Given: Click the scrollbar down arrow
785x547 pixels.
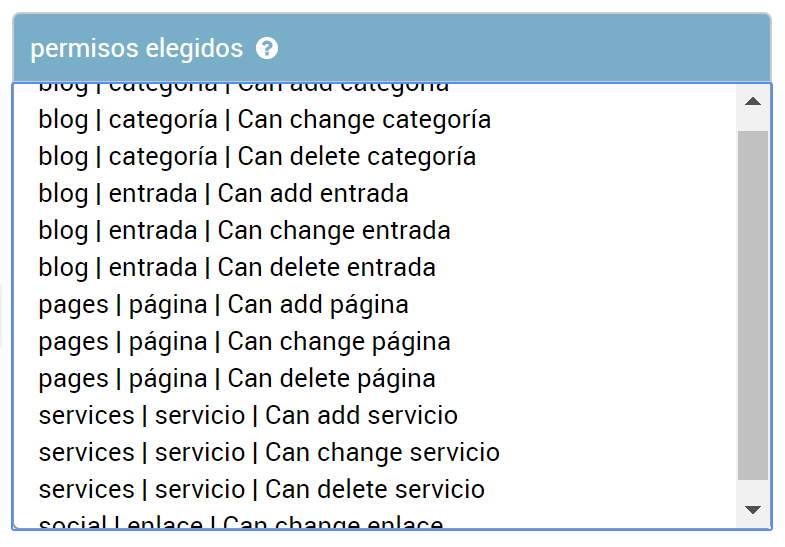Looking at the screenshot, I should pyautogui.click(x=752, y=509).
